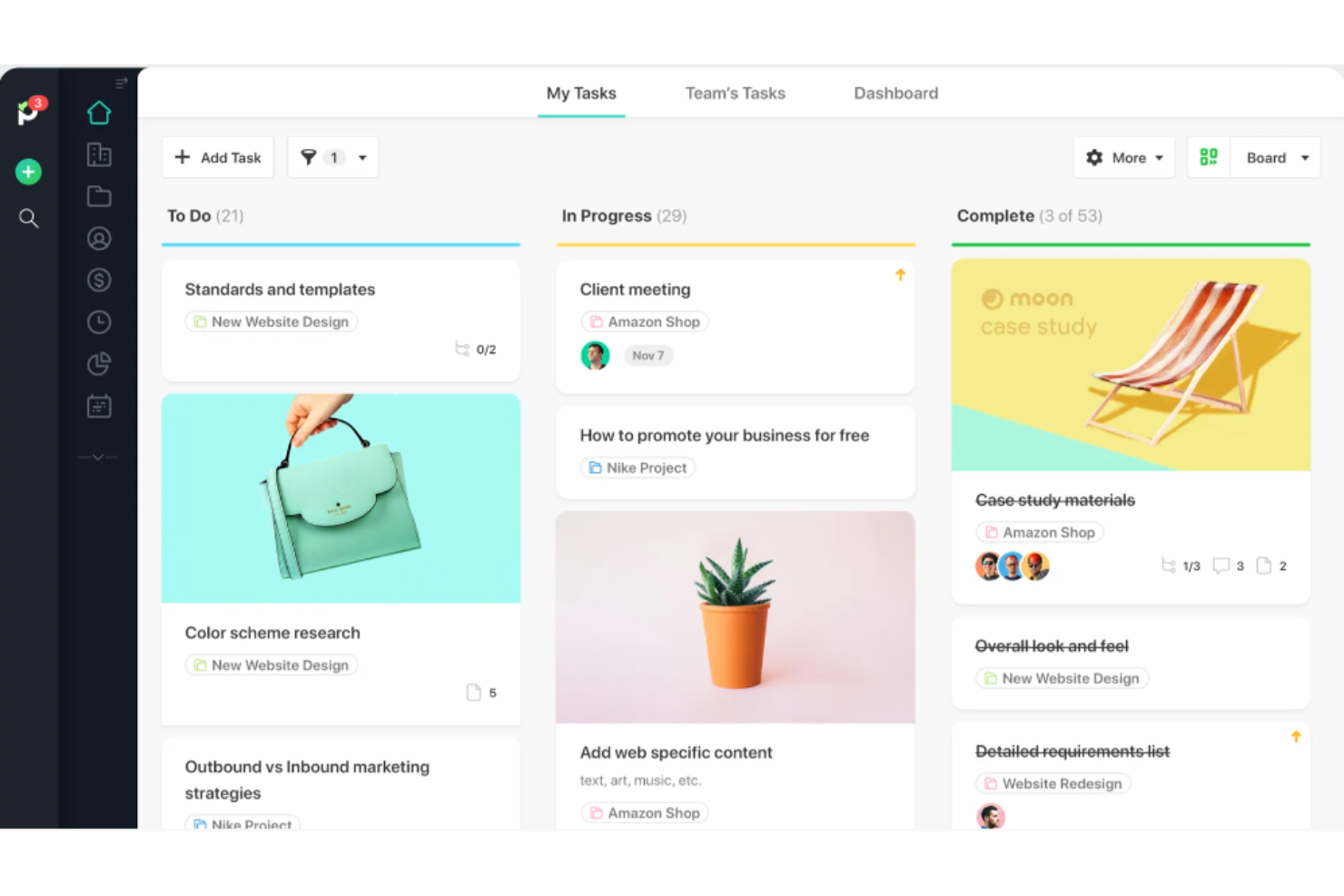Collapse the sidebar using the top menu icon
Viewport: 1344px width, 896px height.
[122, 83]
